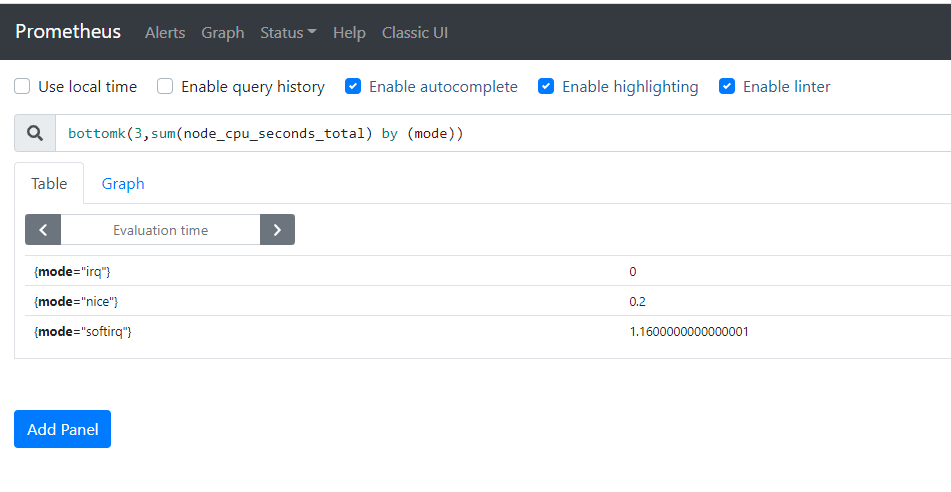Click the Evaluation time input field
This screenshot has width=951, height=492.
(161, 230)
